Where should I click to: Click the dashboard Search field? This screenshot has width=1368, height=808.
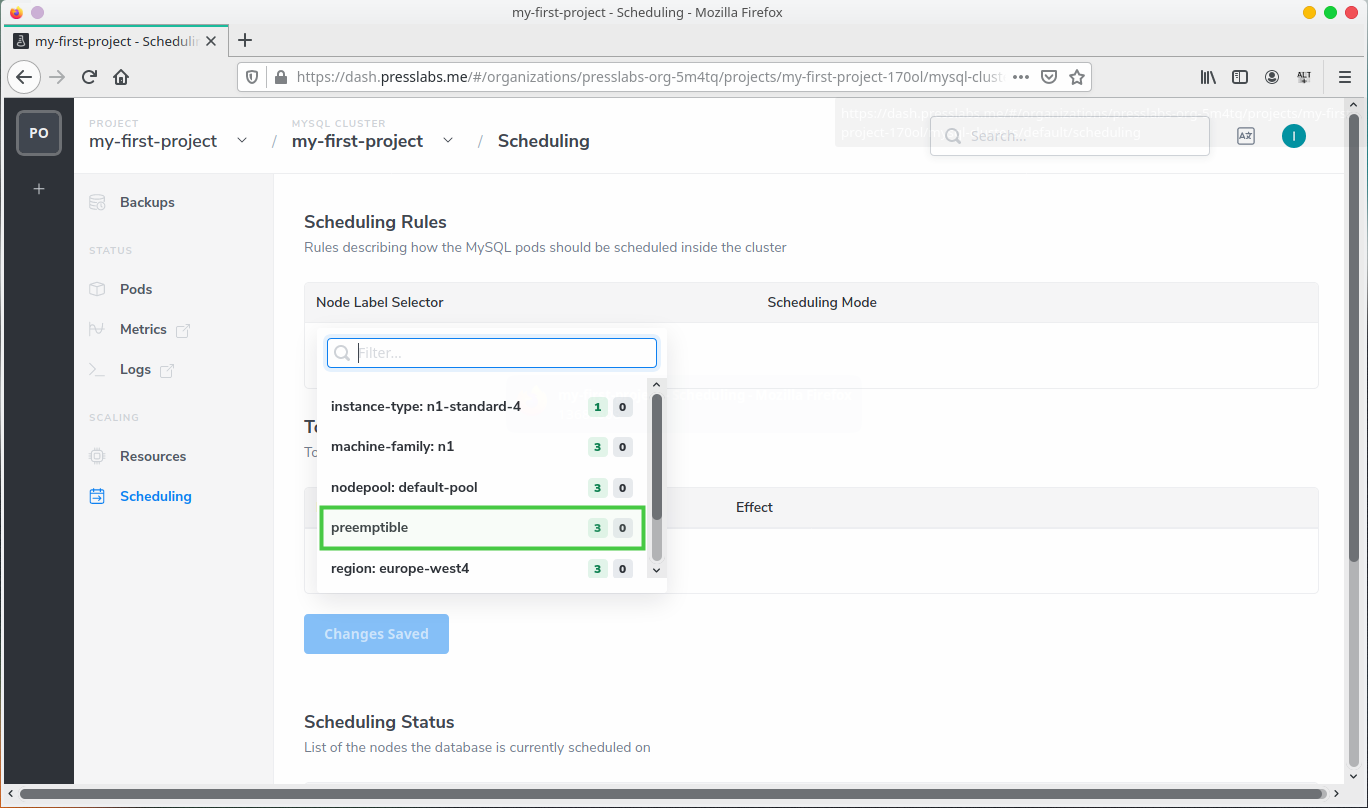1070,136
